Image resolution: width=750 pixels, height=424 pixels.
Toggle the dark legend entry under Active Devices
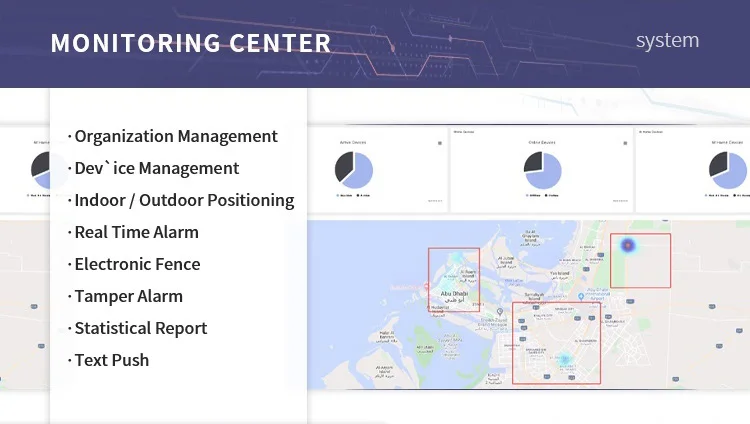click(364, 195)
